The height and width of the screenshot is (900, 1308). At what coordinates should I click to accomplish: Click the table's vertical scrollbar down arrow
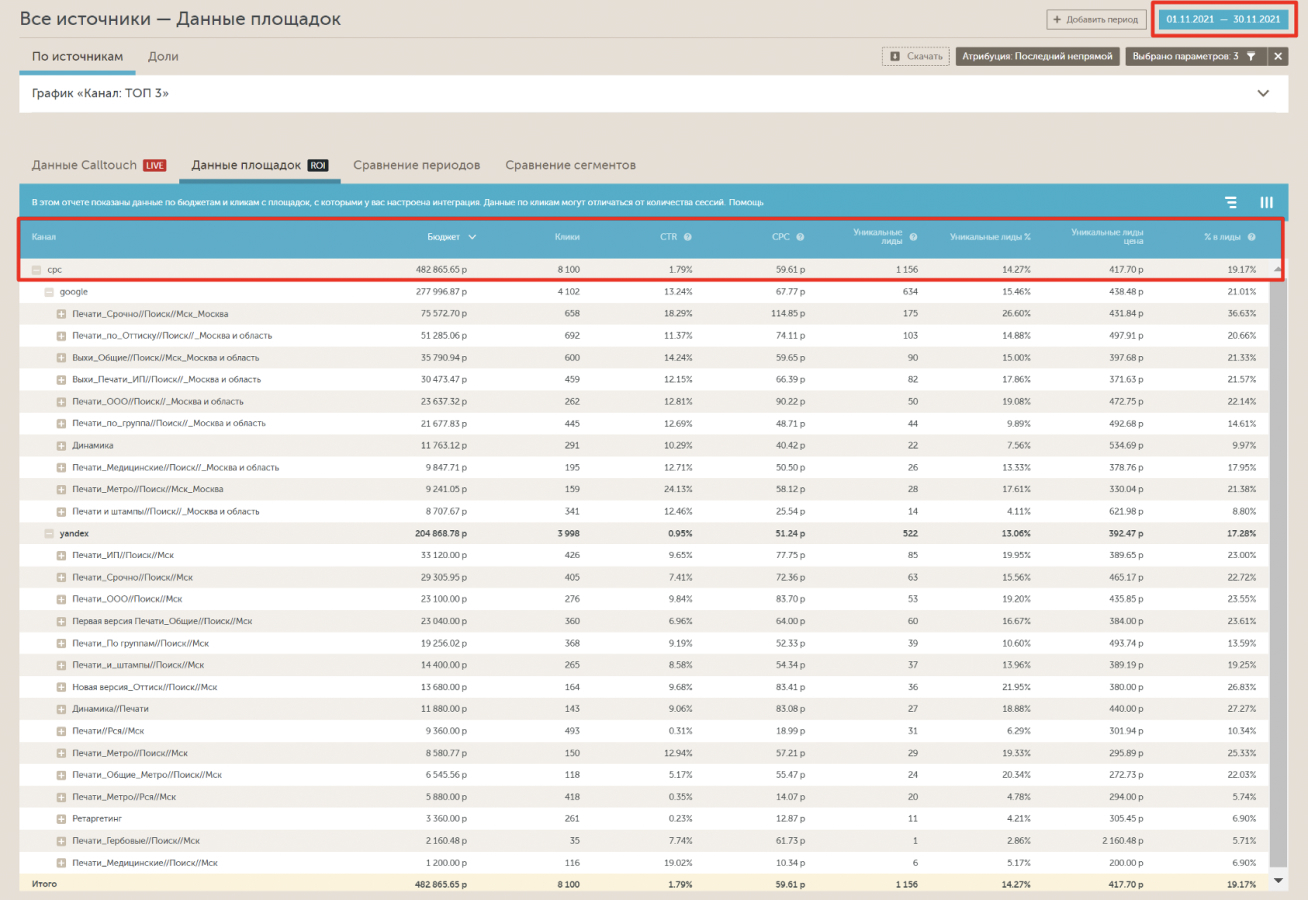(1278, 880)
